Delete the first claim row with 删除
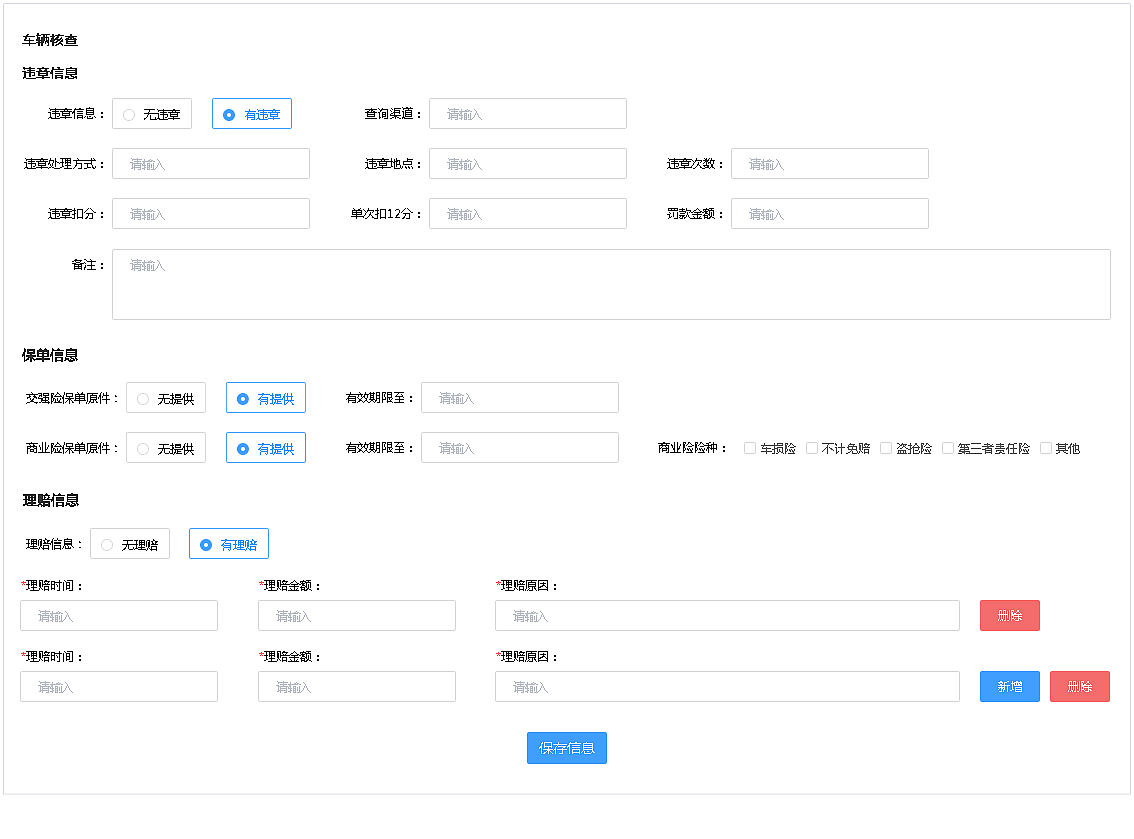The image size is (1134, 839). [1010, 616]
